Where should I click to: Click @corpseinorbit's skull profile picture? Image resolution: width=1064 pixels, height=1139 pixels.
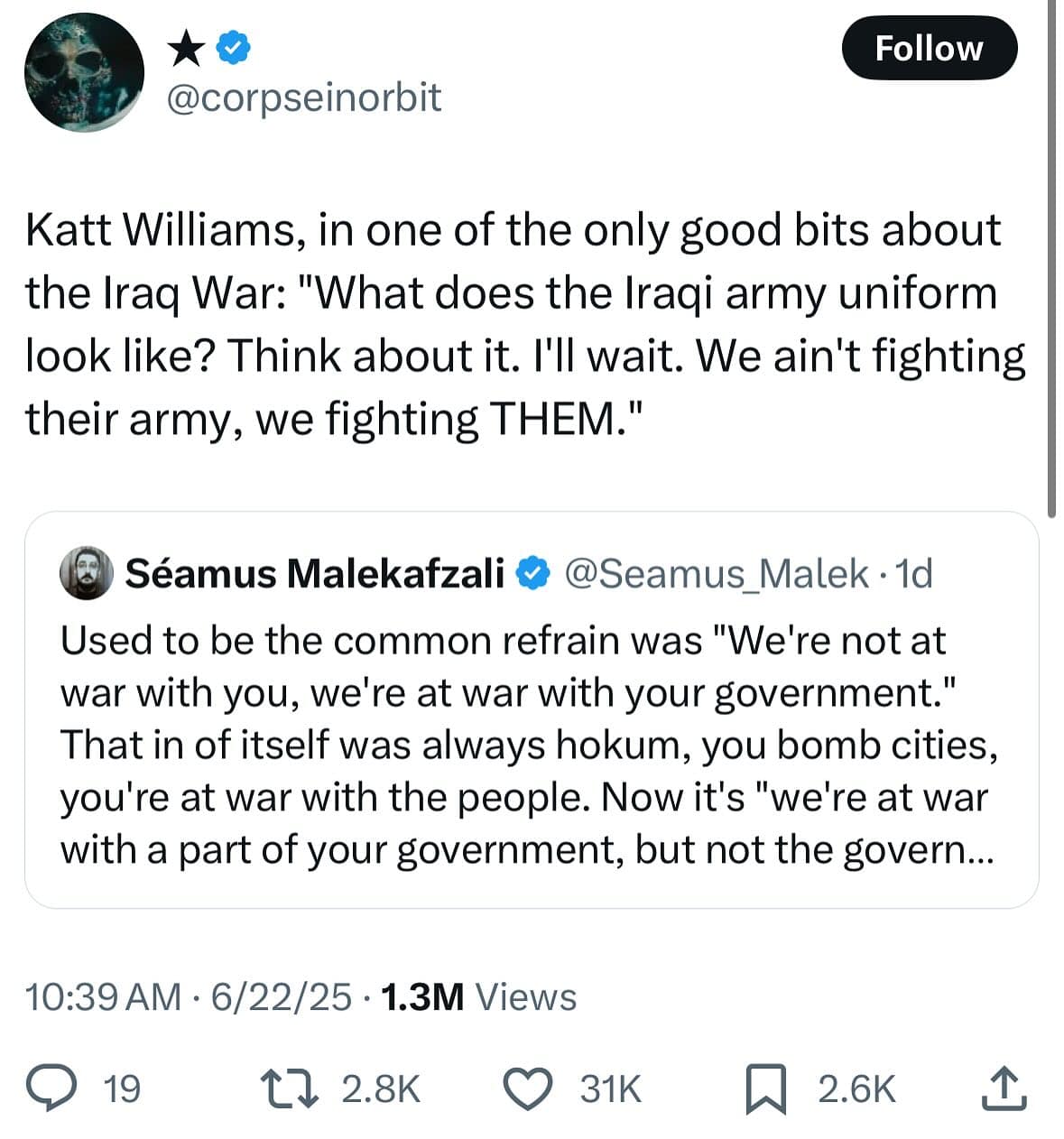82,74
